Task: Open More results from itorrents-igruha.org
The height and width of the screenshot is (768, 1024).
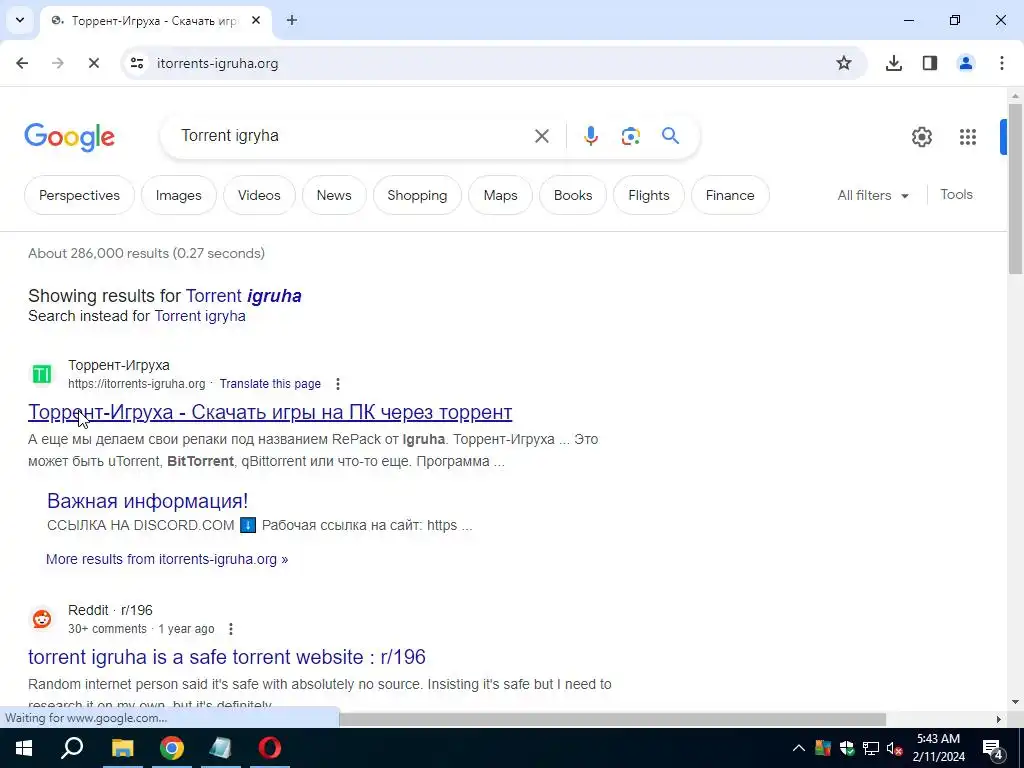Action: point(167,559)
